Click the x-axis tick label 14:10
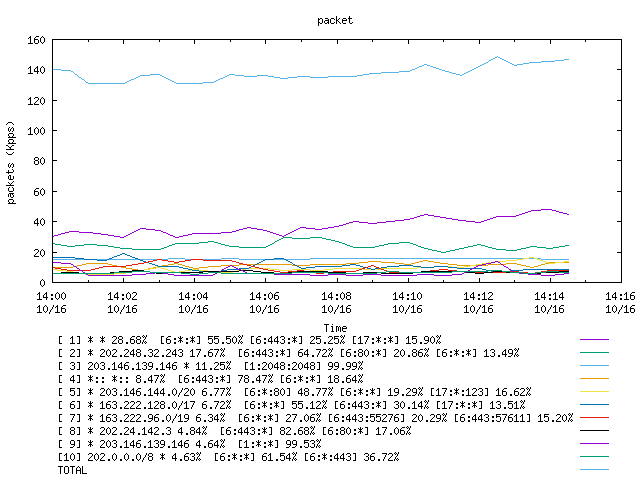 coord(407,296)
